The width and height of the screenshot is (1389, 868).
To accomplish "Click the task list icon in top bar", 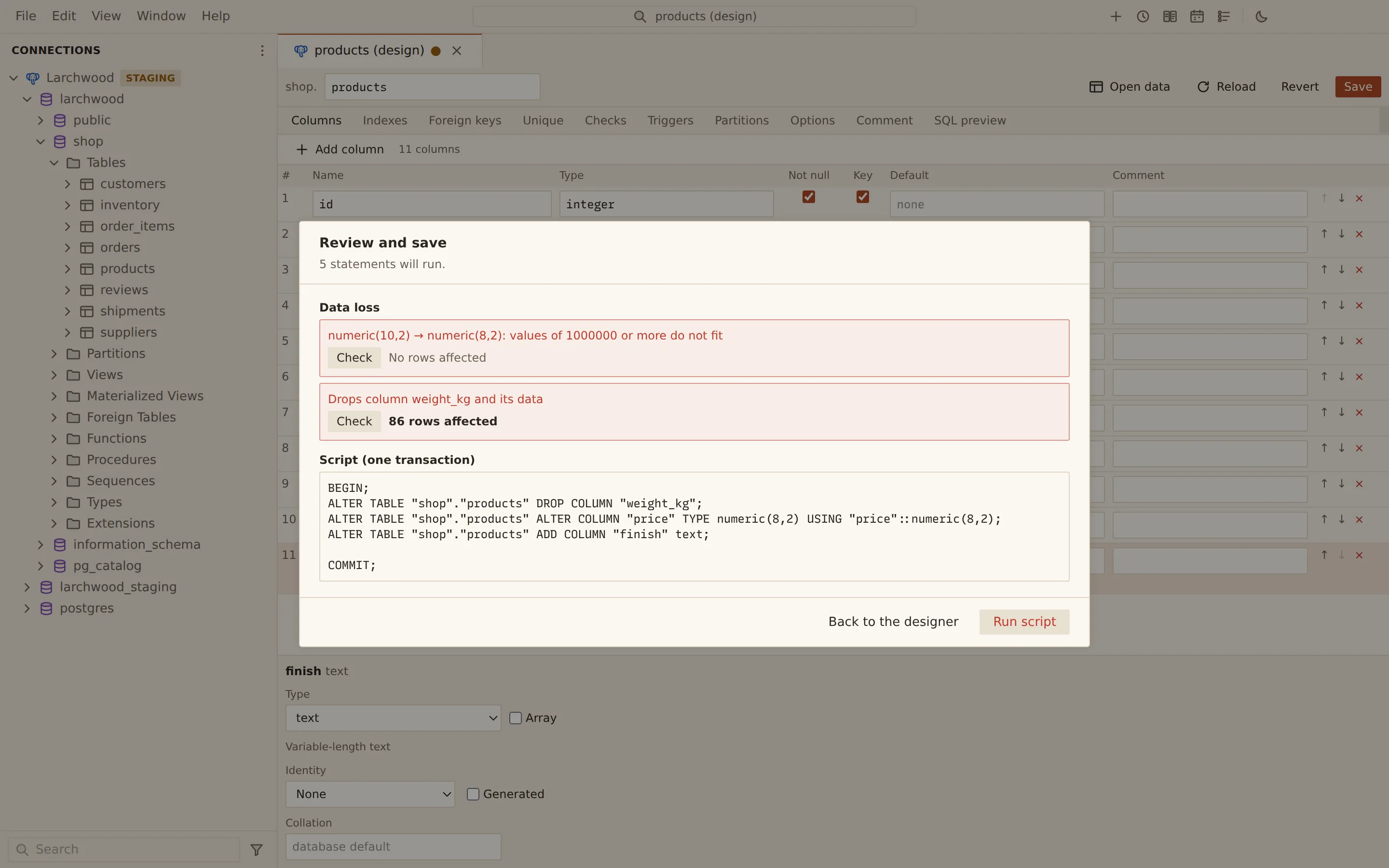I will [x=1224, y=17].
